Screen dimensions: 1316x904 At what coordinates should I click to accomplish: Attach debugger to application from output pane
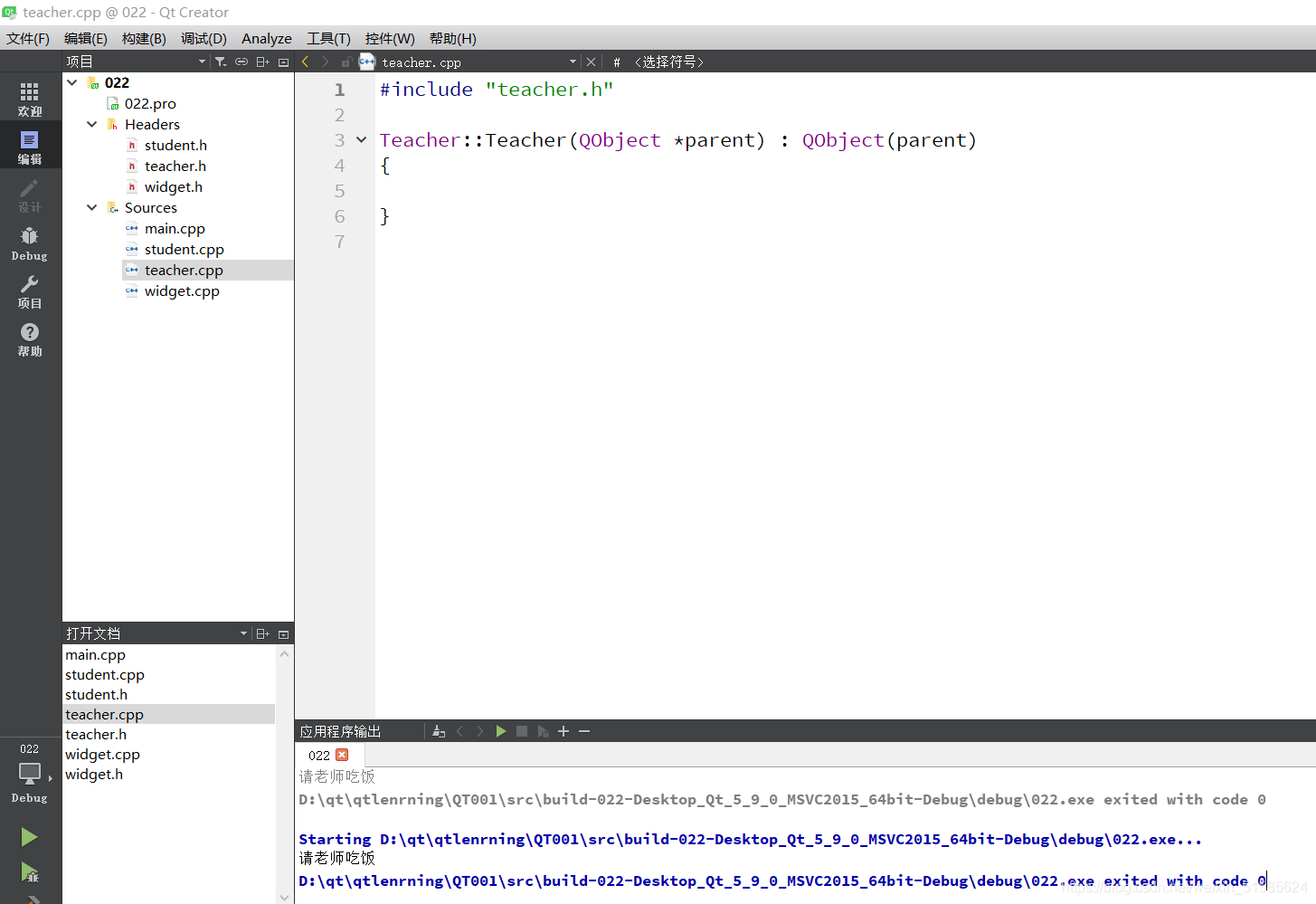click(x=543, y=731)
